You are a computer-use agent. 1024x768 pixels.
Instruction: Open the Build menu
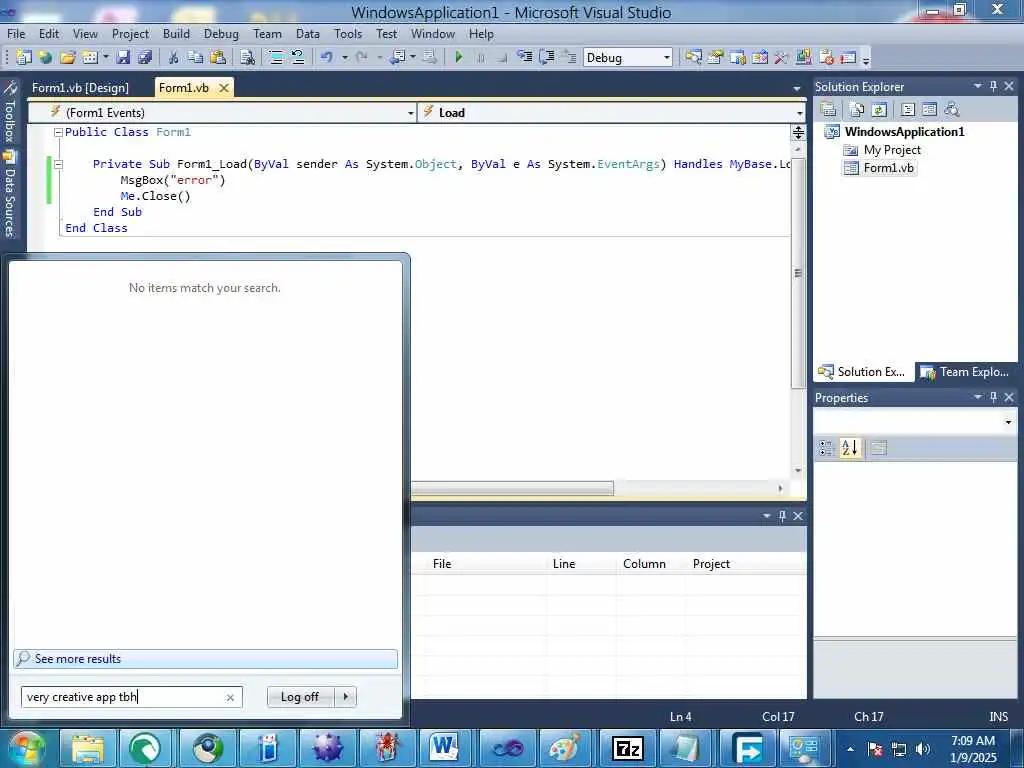coord(176,34)
